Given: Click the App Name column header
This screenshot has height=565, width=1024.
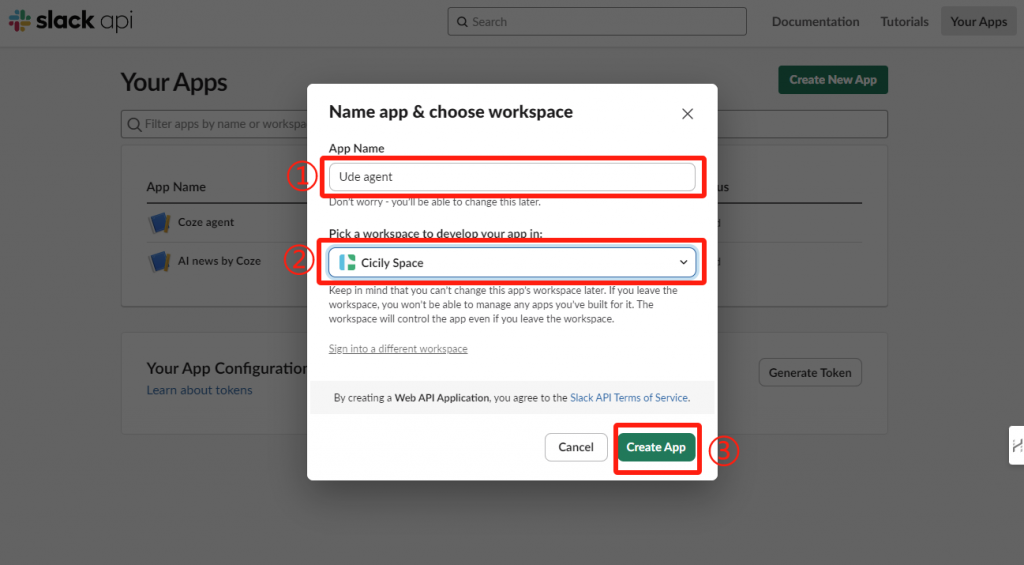Looking at the screenshot, I should pos(176,187).
